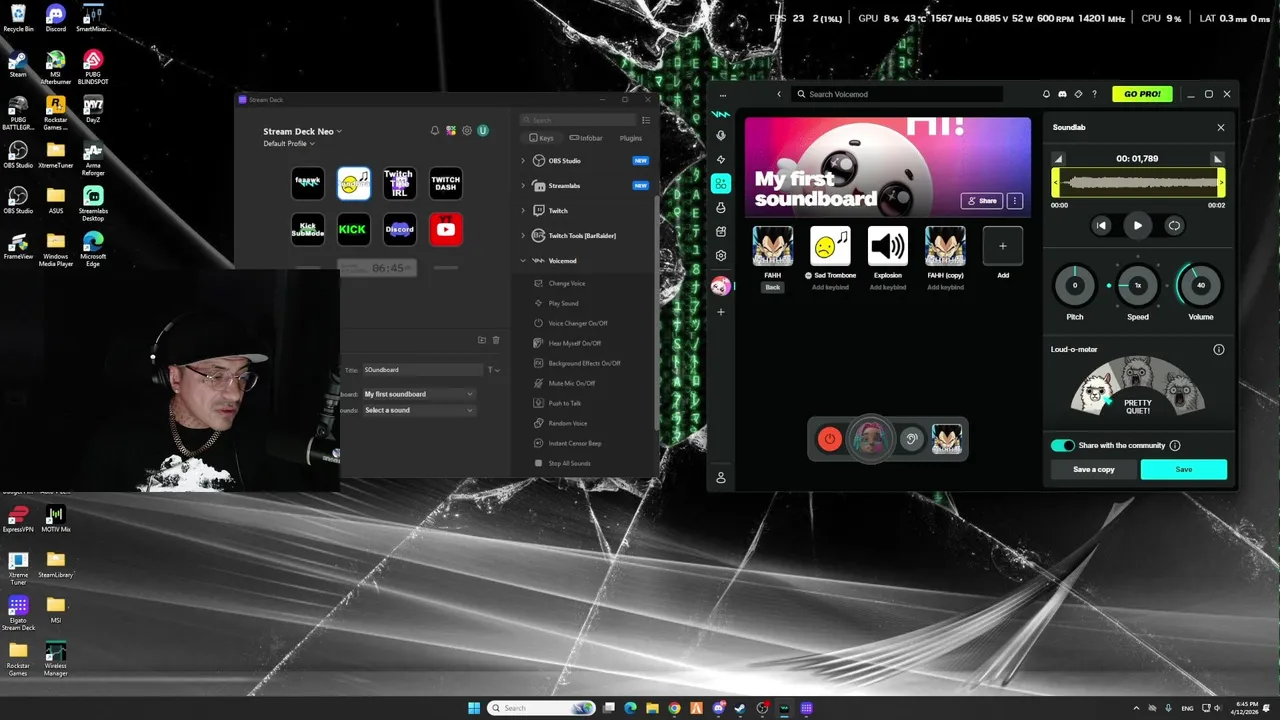Click the Loud-o-meter info icon
Viewport: 1280px width, 720px height.
click(x=1219, y=350)
